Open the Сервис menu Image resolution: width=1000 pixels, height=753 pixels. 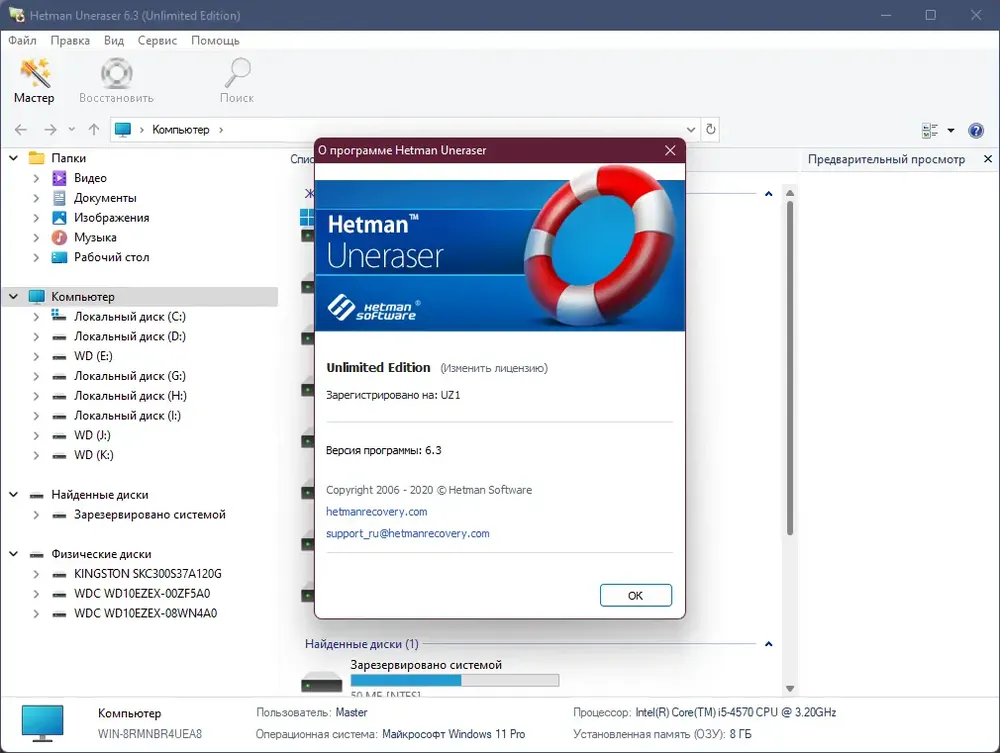coord(158,40)
